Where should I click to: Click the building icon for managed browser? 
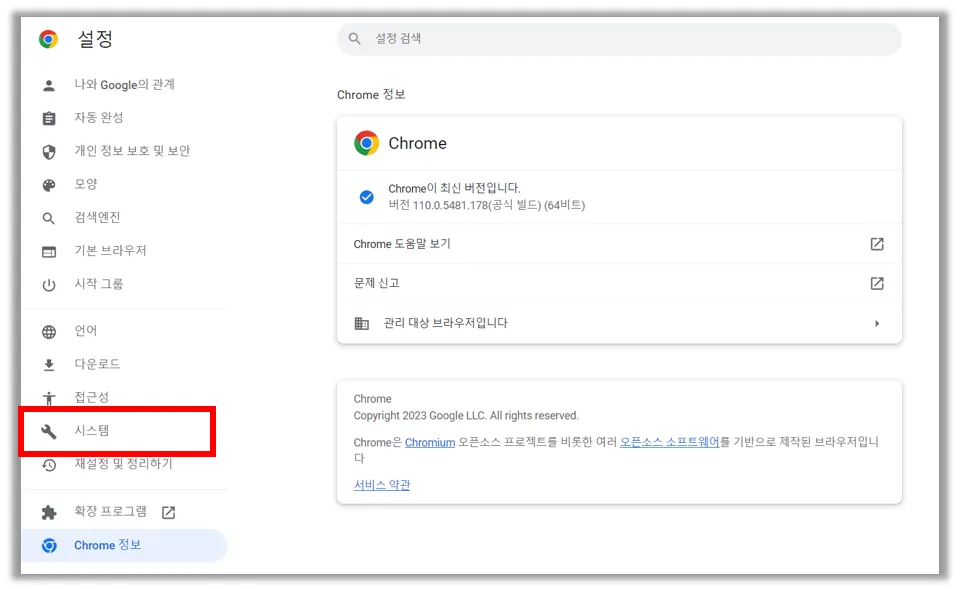tap(362, 323)
